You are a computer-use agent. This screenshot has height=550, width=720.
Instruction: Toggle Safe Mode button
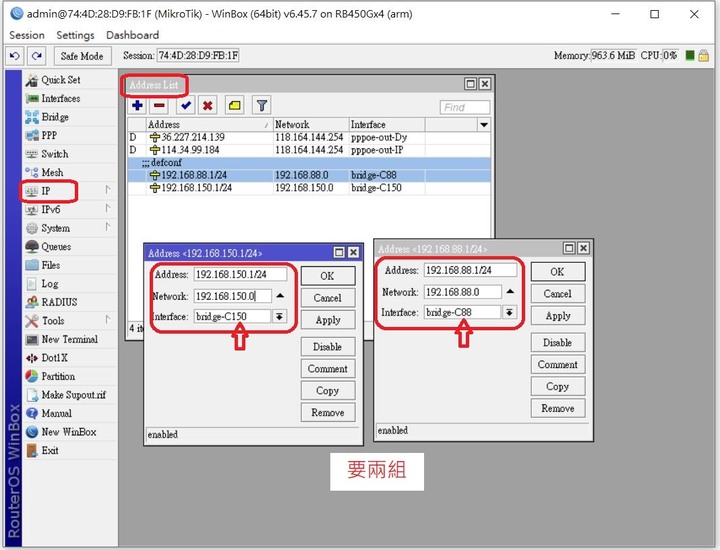(x=82, y=56)
